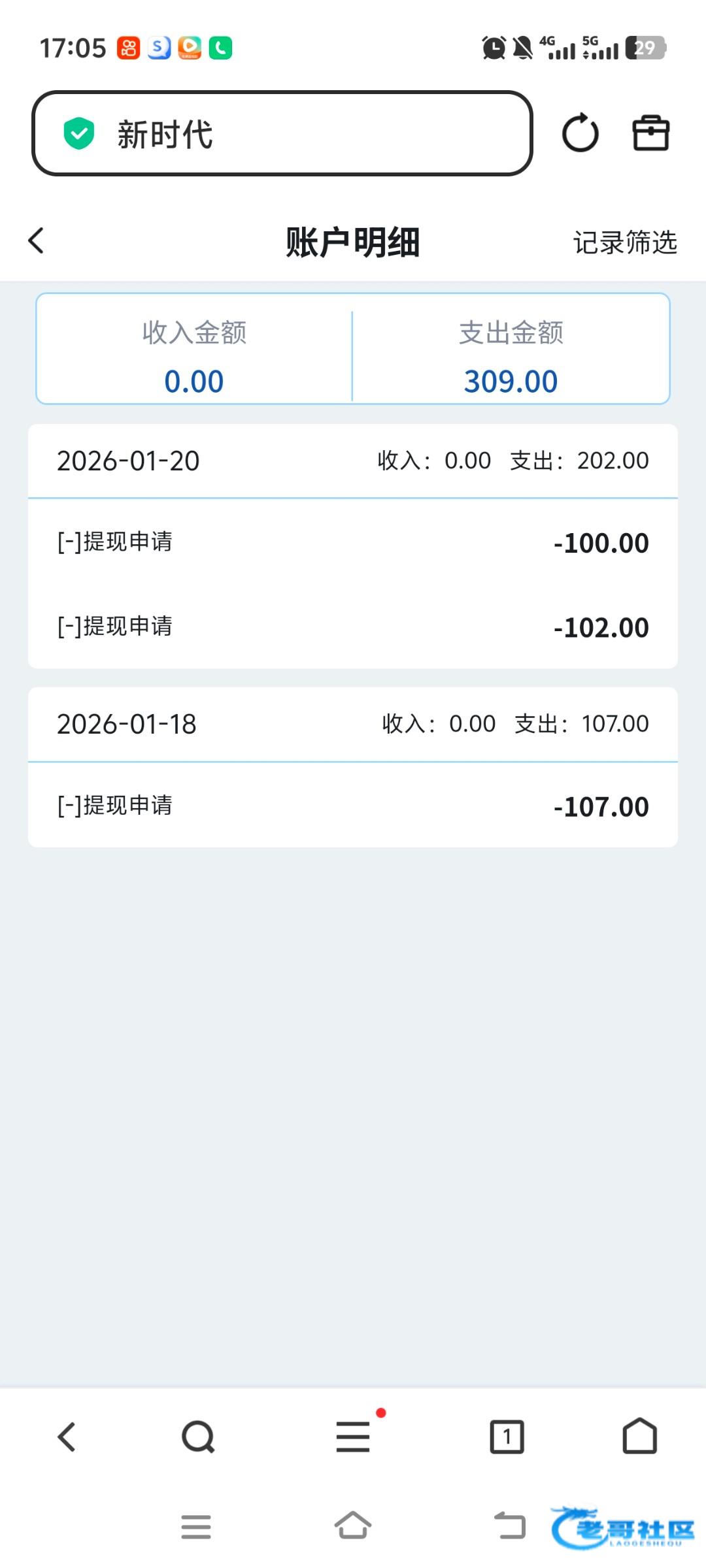Open the browser menu with red dot
Image resolution: width=706 pixels, height=1568 pixels.
(353, 1437)
